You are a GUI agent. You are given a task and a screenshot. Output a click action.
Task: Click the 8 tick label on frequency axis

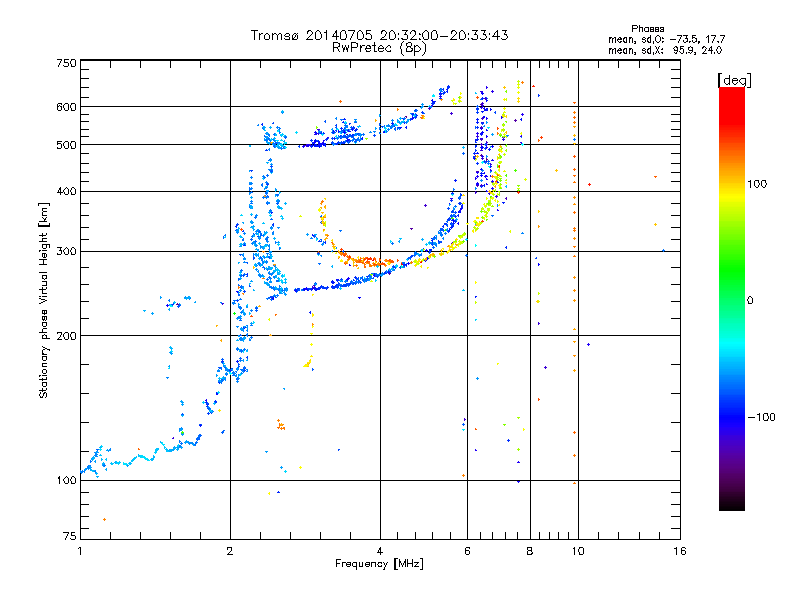point(530,552)
